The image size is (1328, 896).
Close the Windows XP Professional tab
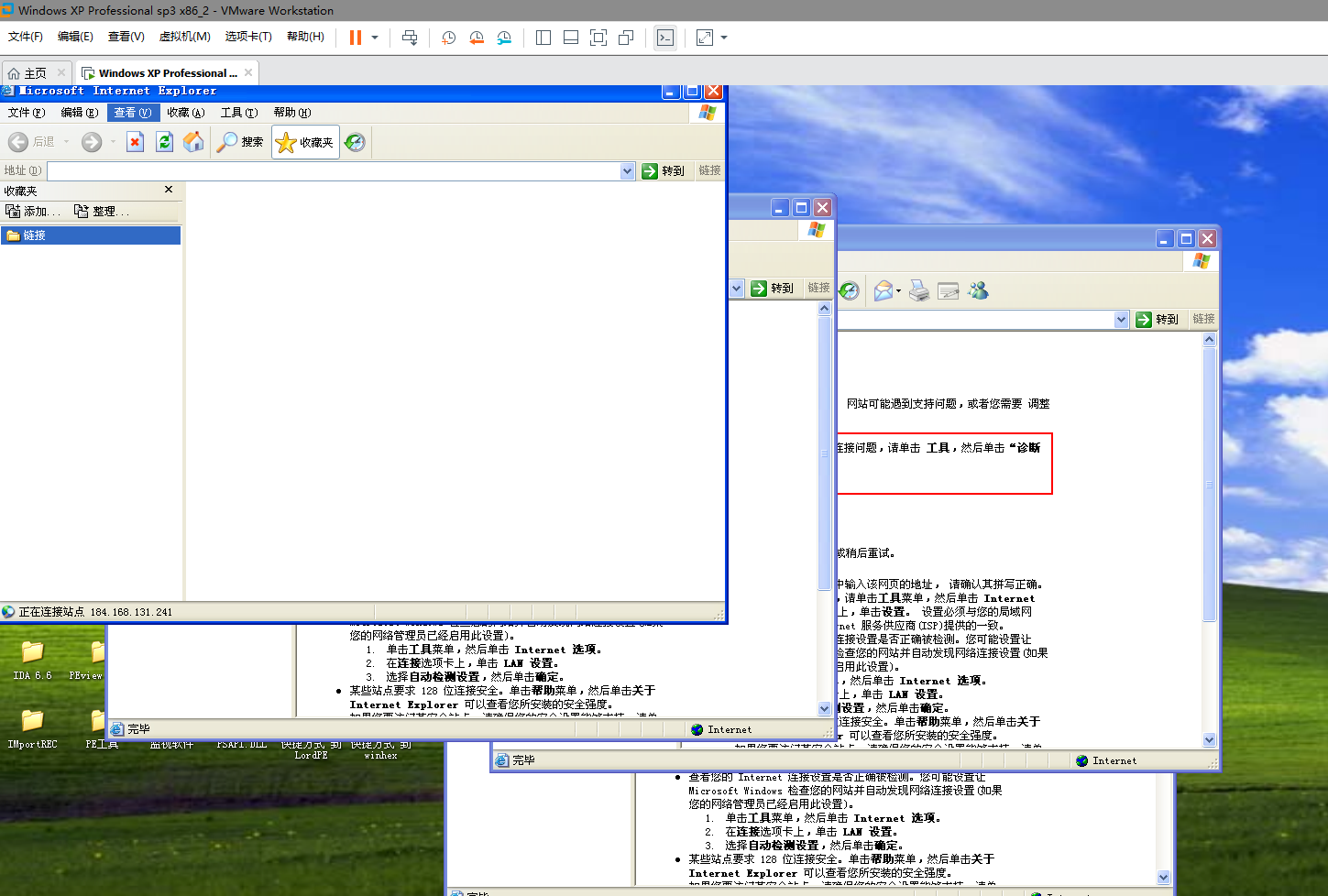tap(247, 72)
